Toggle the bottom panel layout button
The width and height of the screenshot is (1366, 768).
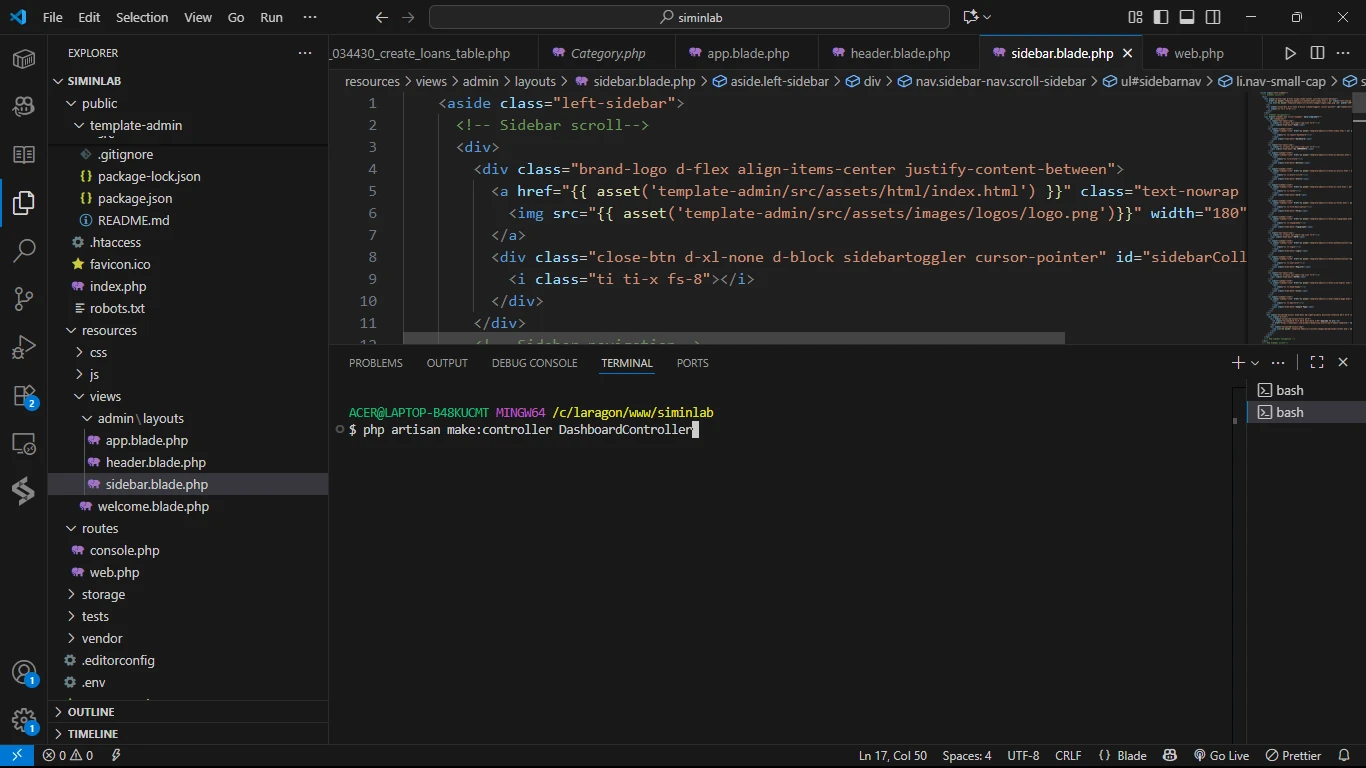pyautogui.click(x=1187, y=17)
